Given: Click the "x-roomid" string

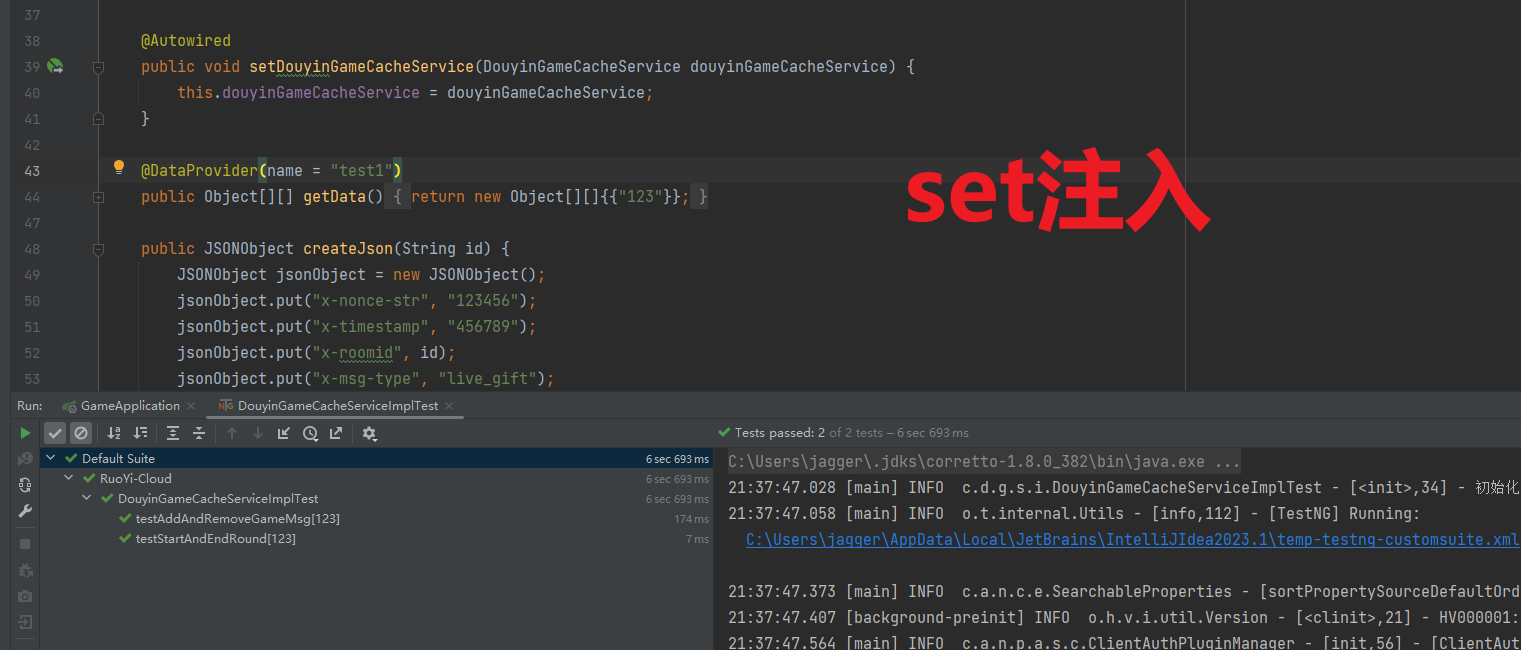Looking at the screenshot, I should 357,352.
